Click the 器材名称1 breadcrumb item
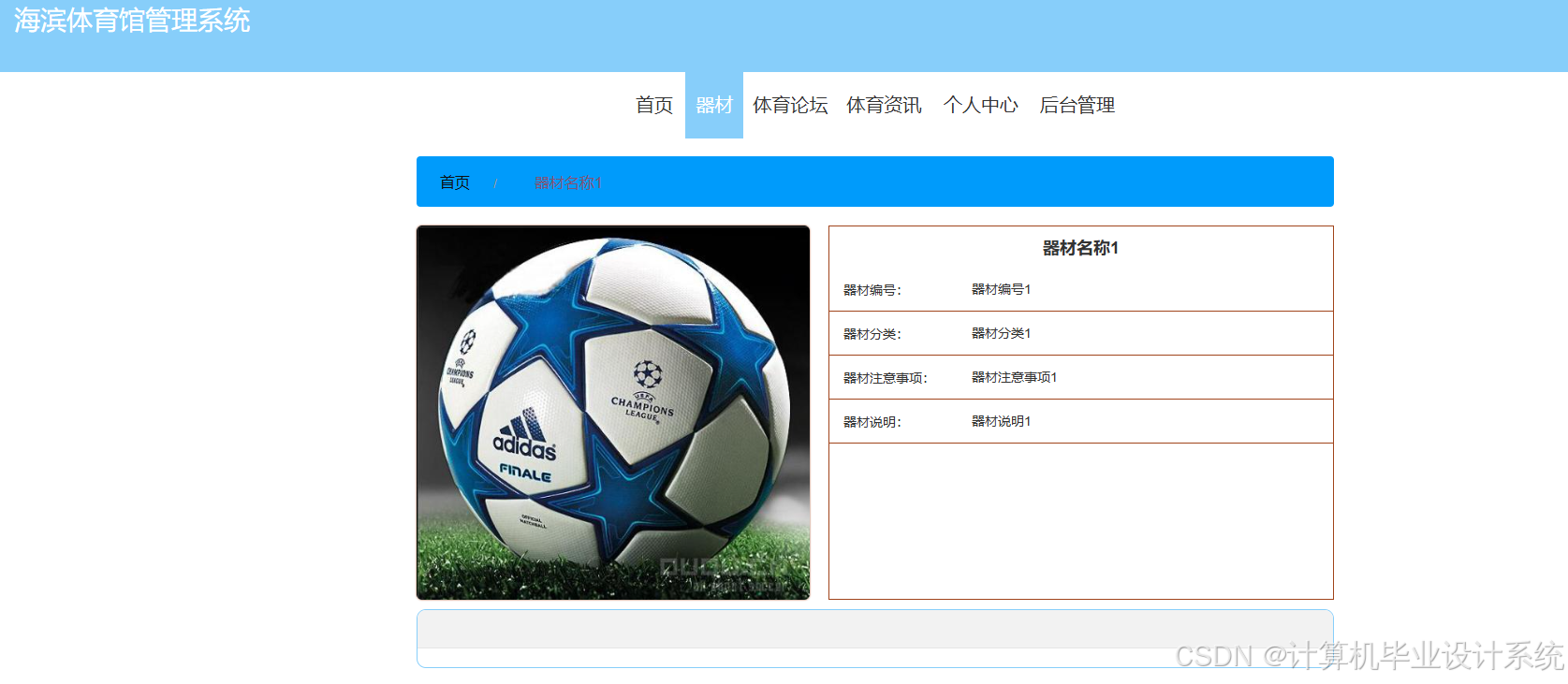 tap(567, 182)
